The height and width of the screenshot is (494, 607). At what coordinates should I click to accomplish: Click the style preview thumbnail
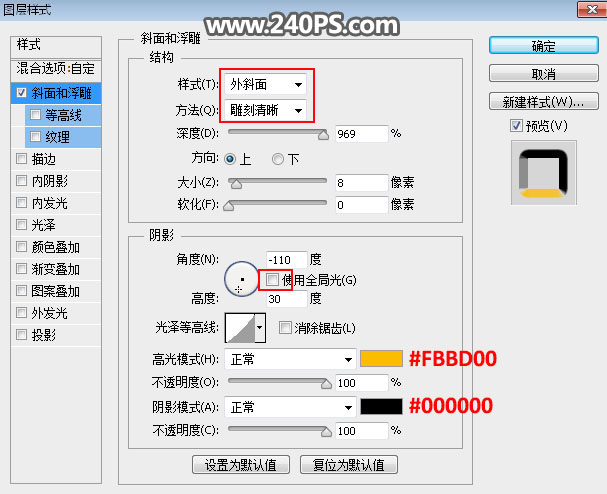[544, 173]
